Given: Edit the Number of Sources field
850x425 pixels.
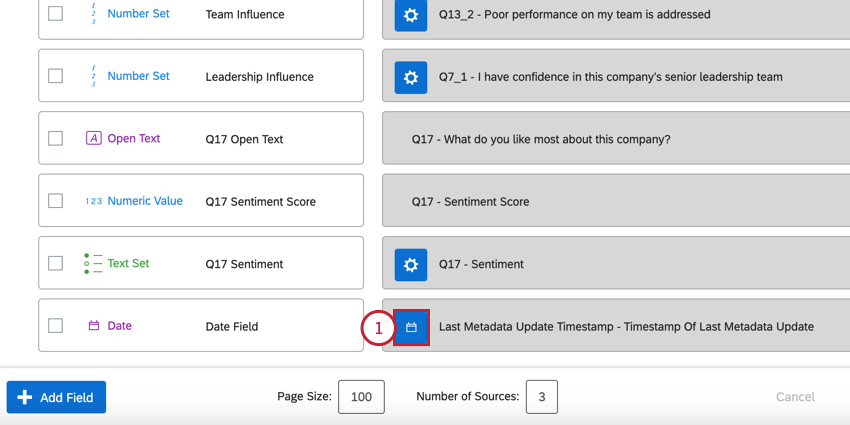Looking at the screenshot, I should click(541, 397).
